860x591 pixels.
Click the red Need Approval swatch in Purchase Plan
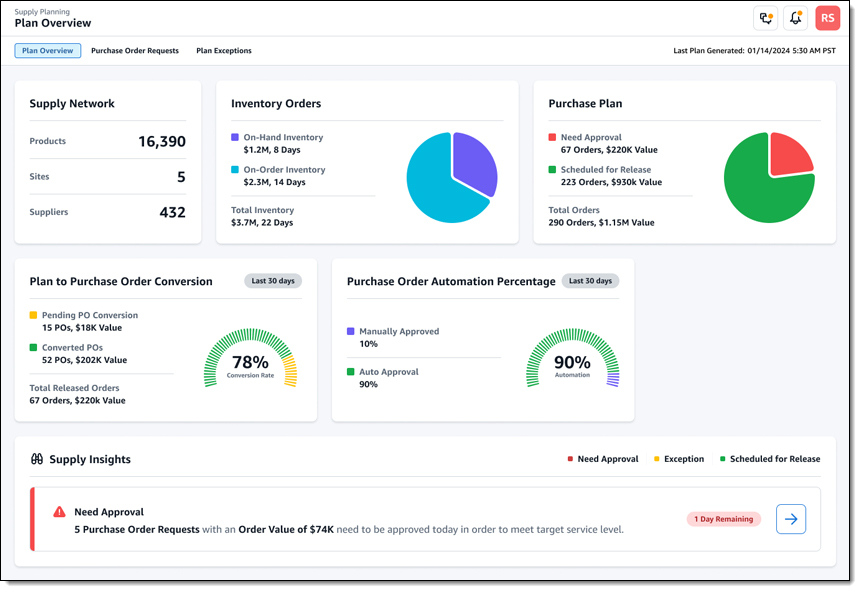click(552, 137)
